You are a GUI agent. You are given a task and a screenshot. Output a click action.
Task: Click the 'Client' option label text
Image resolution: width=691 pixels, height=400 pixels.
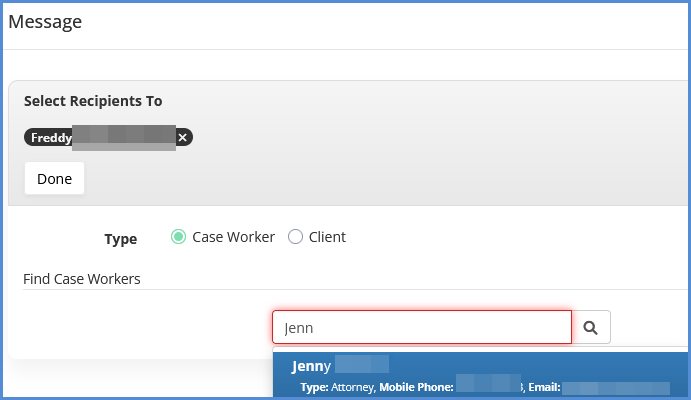point(327,237)
